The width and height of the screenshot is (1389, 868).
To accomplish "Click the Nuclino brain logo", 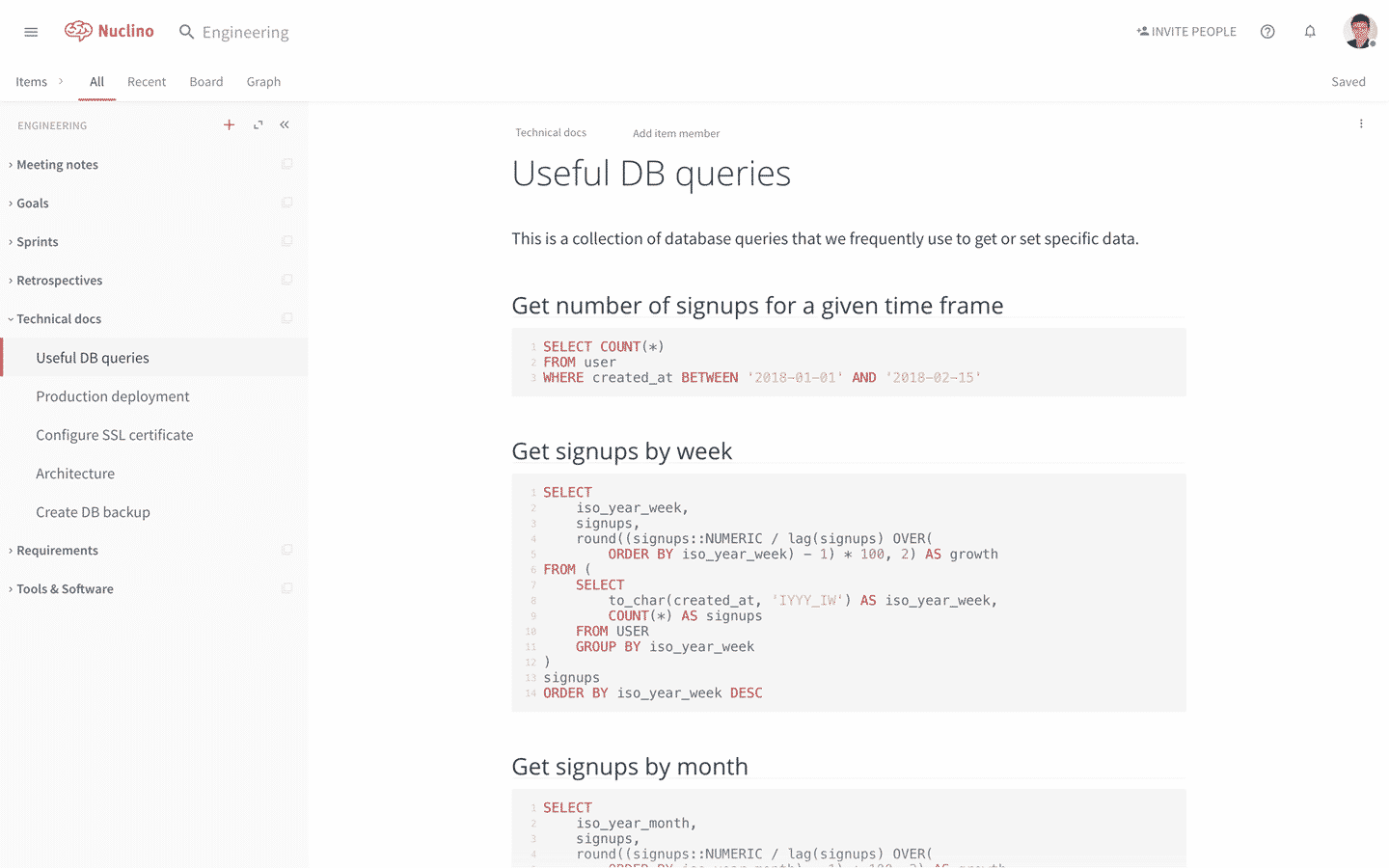I will click(x=78, y=31).
